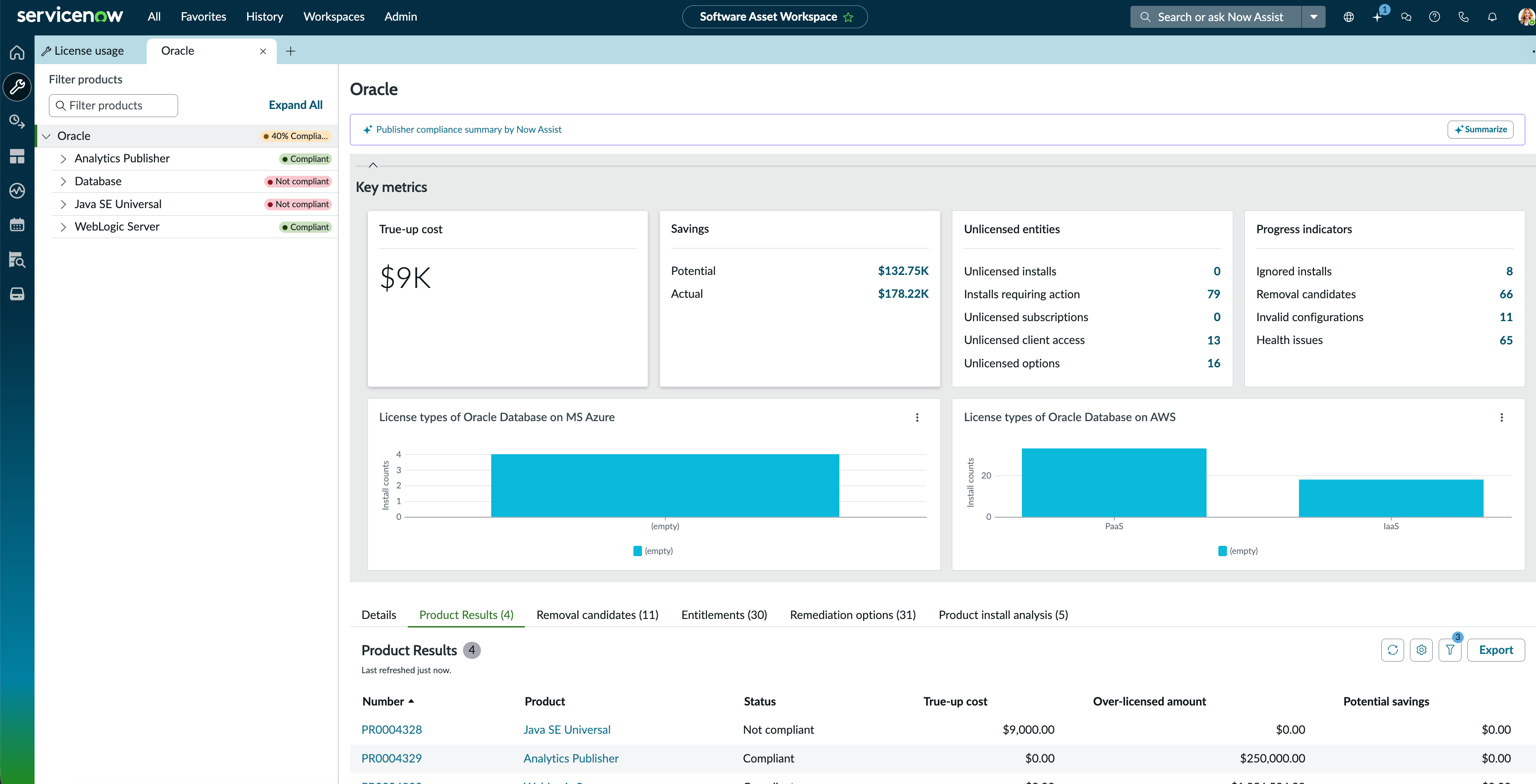Switch to the Details tab
Image resolution: width=1536 pixels, height=784 pixels.
379,614
